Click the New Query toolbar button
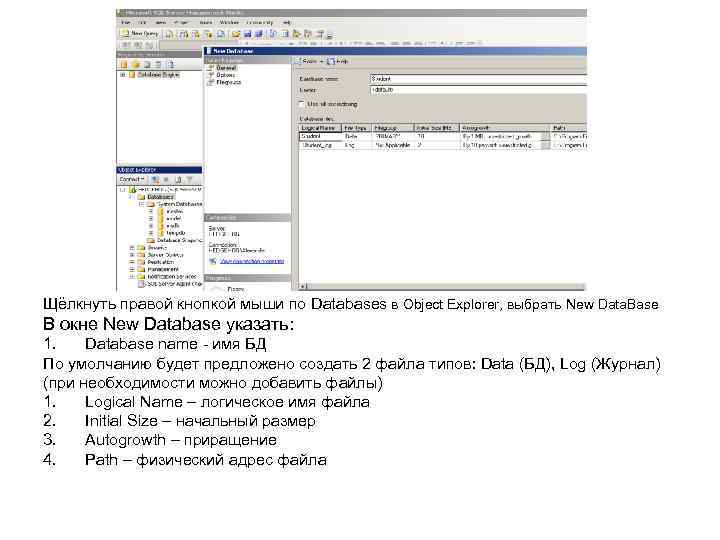720x540 pixels. pos(140,33)
